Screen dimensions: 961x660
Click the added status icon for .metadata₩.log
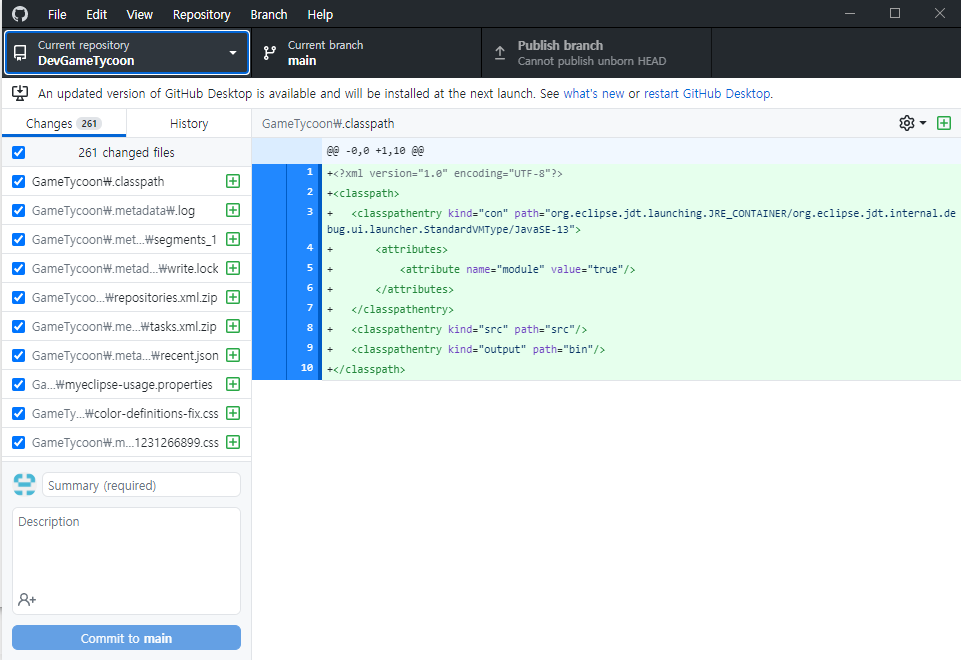233,210
